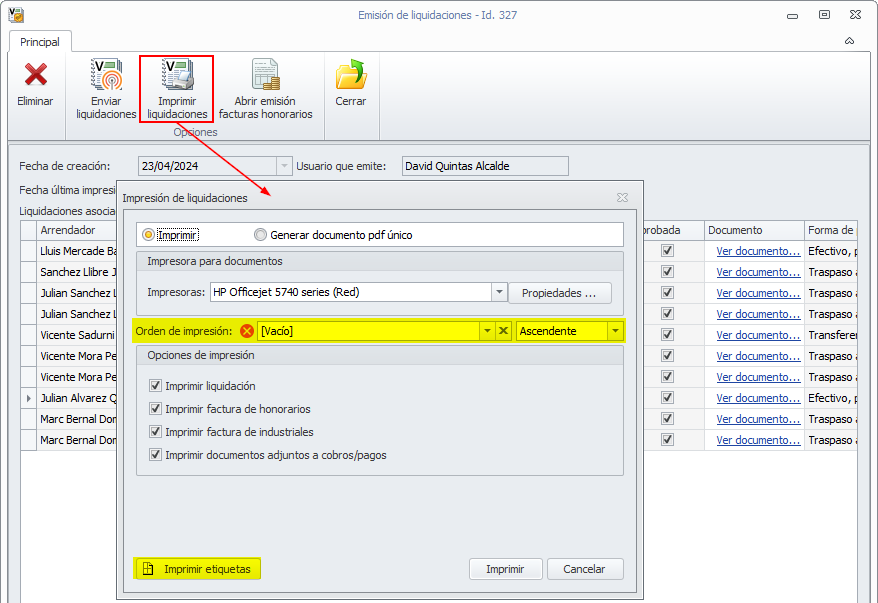Open Ver documento link in Julian Alvarez row
This screenshot has width=878, height=603.
tap(758, 398)
